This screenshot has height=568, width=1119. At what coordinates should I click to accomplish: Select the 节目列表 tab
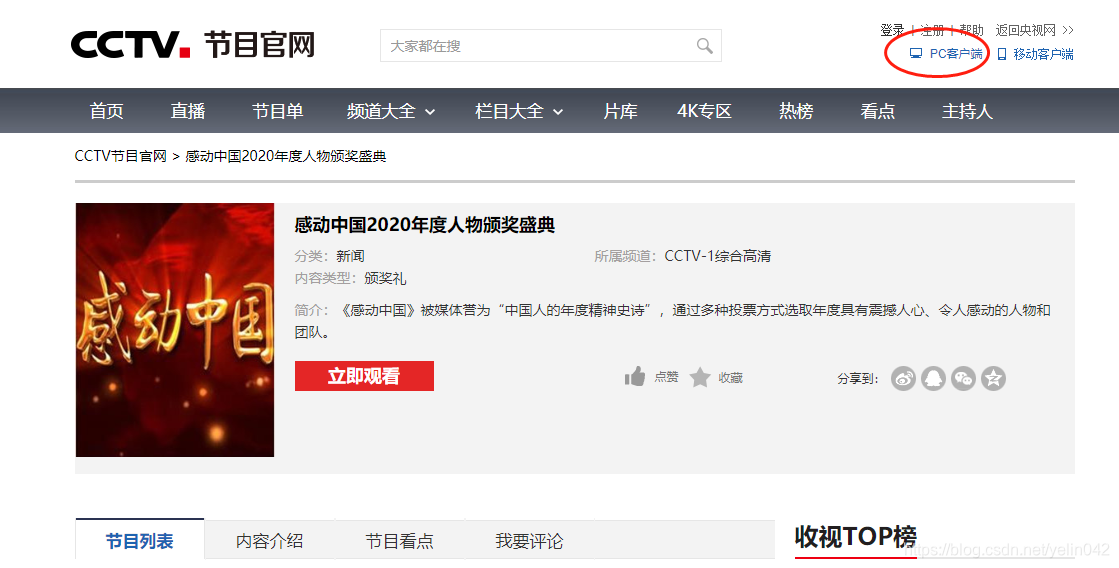(x=140, y=540)
